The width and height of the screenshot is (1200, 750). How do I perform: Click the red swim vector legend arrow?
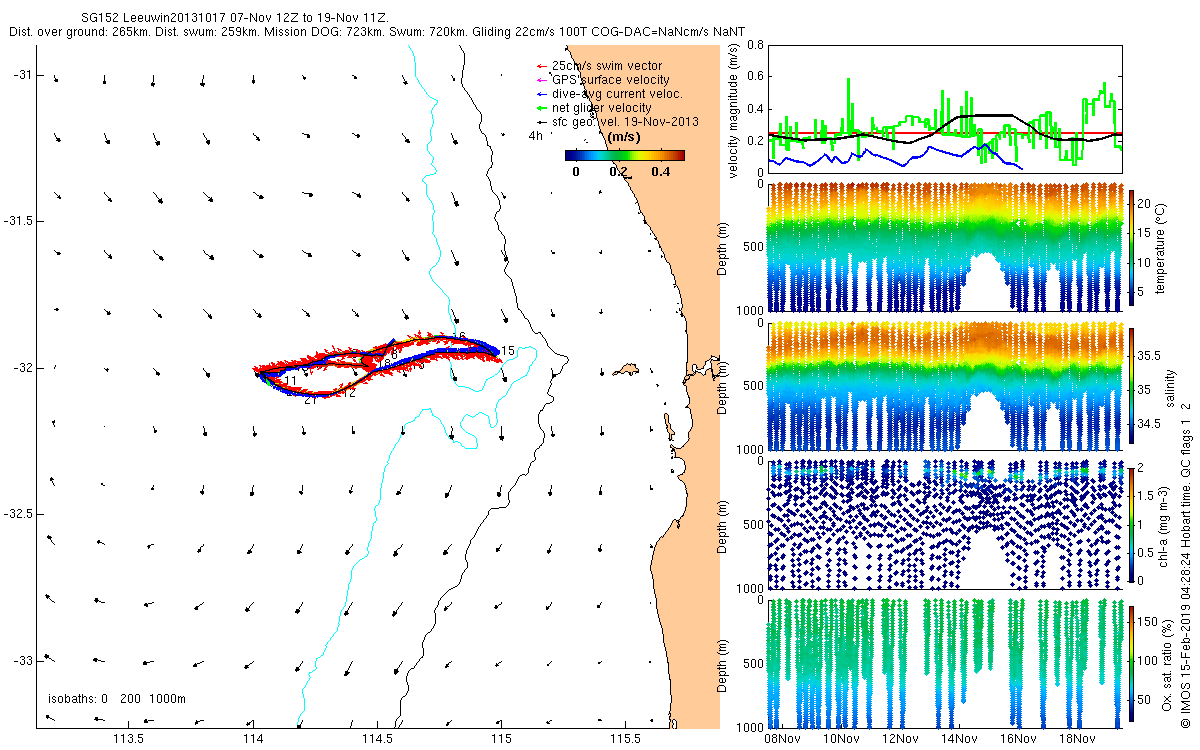541,66
